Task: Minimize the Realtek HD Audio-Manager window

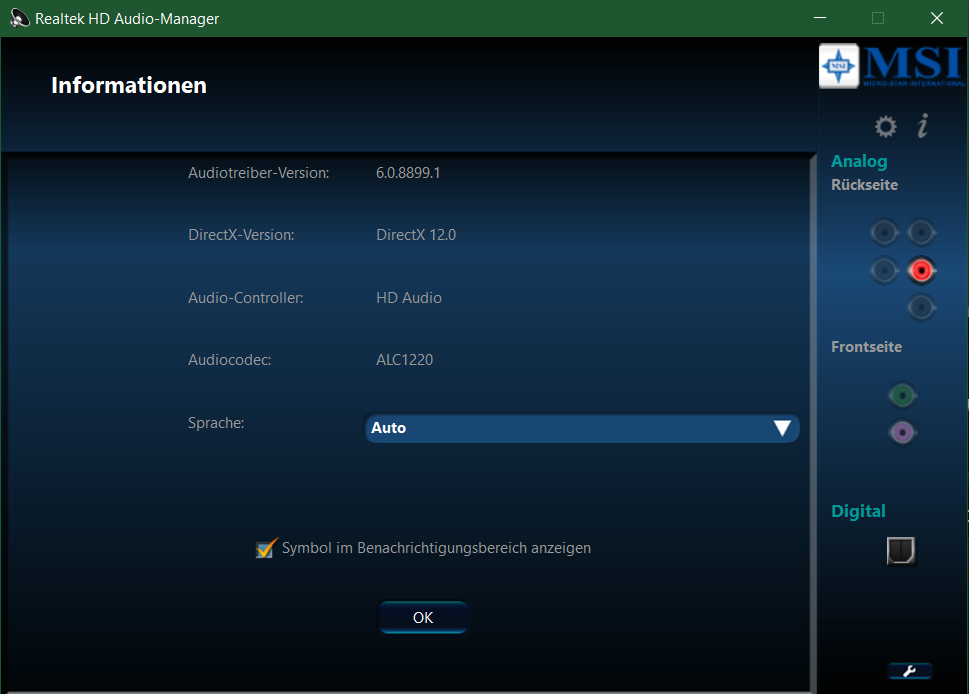Action: click(820, 18)
